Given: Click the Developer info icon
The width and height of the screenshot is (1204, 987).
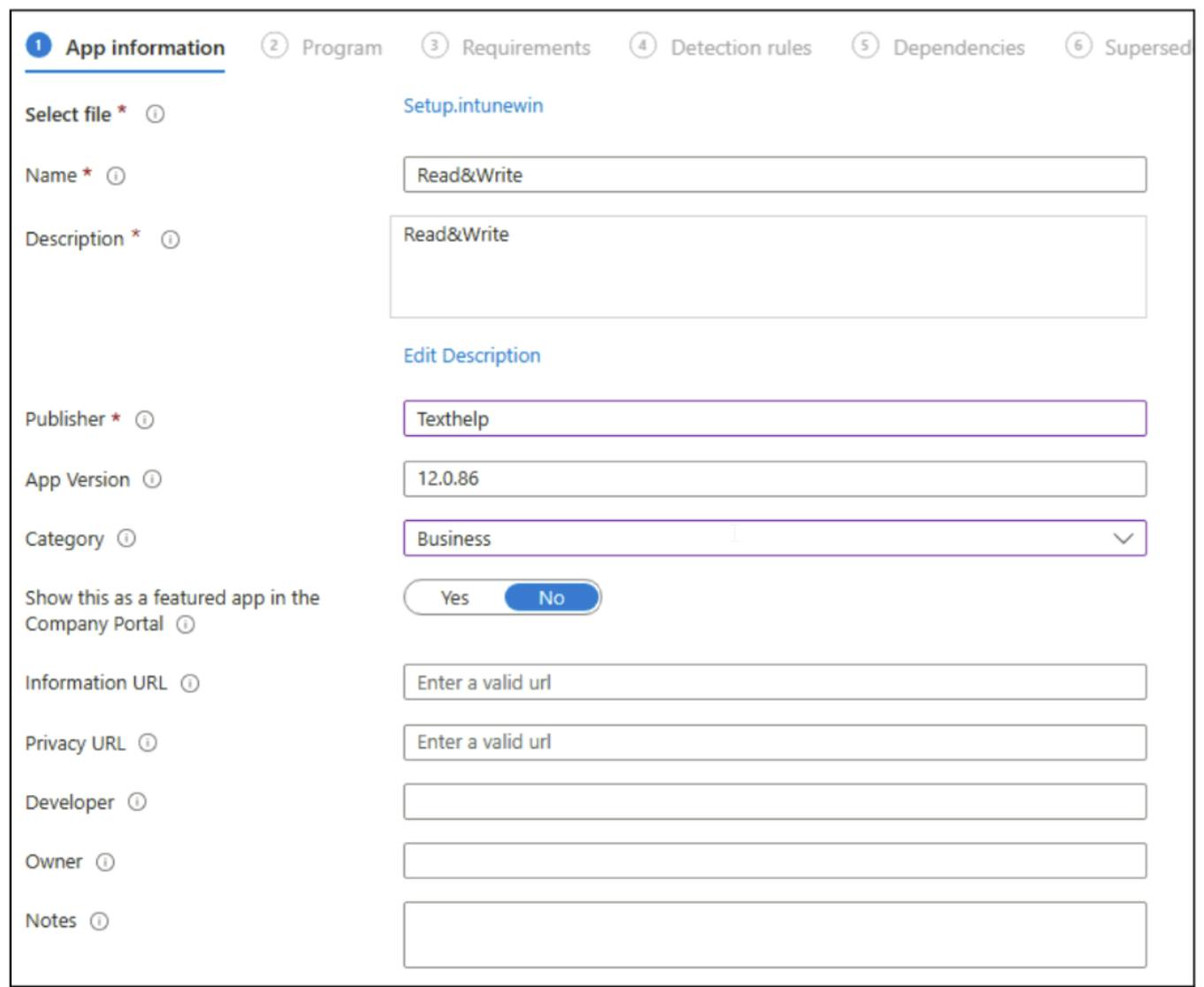Looking at the screenshot, I should click(137, 802).
